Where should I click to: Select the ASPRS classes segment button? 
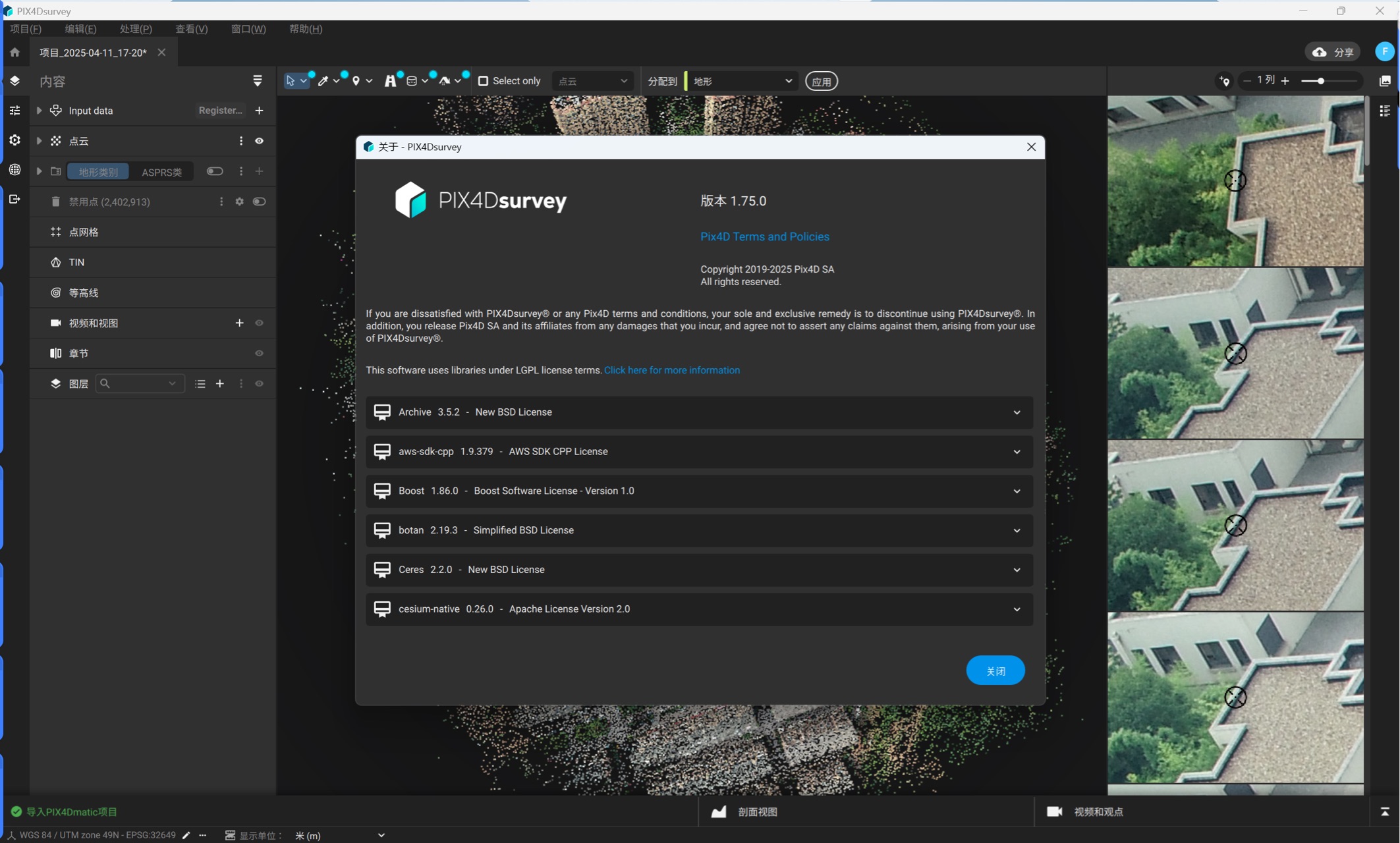click(161, 172)
